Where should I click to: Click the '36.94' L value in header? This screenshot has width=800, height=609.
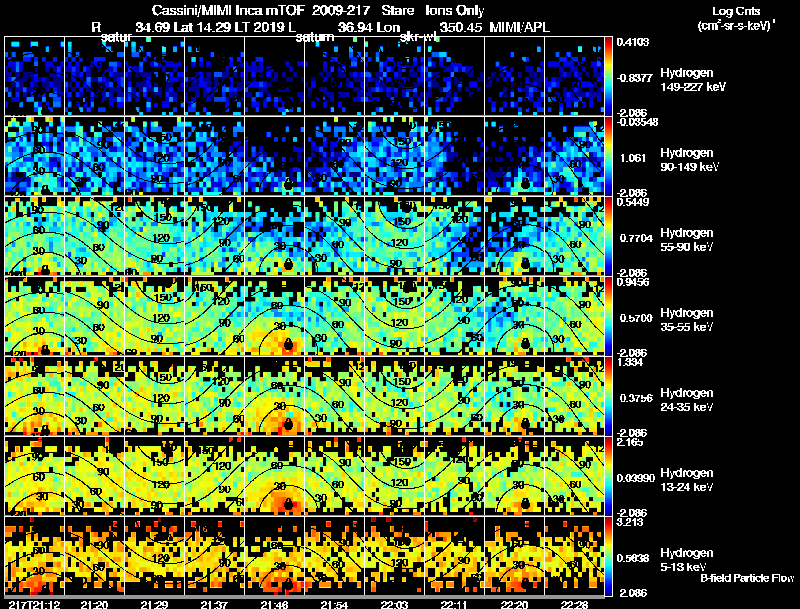click(x=356, y=27)
